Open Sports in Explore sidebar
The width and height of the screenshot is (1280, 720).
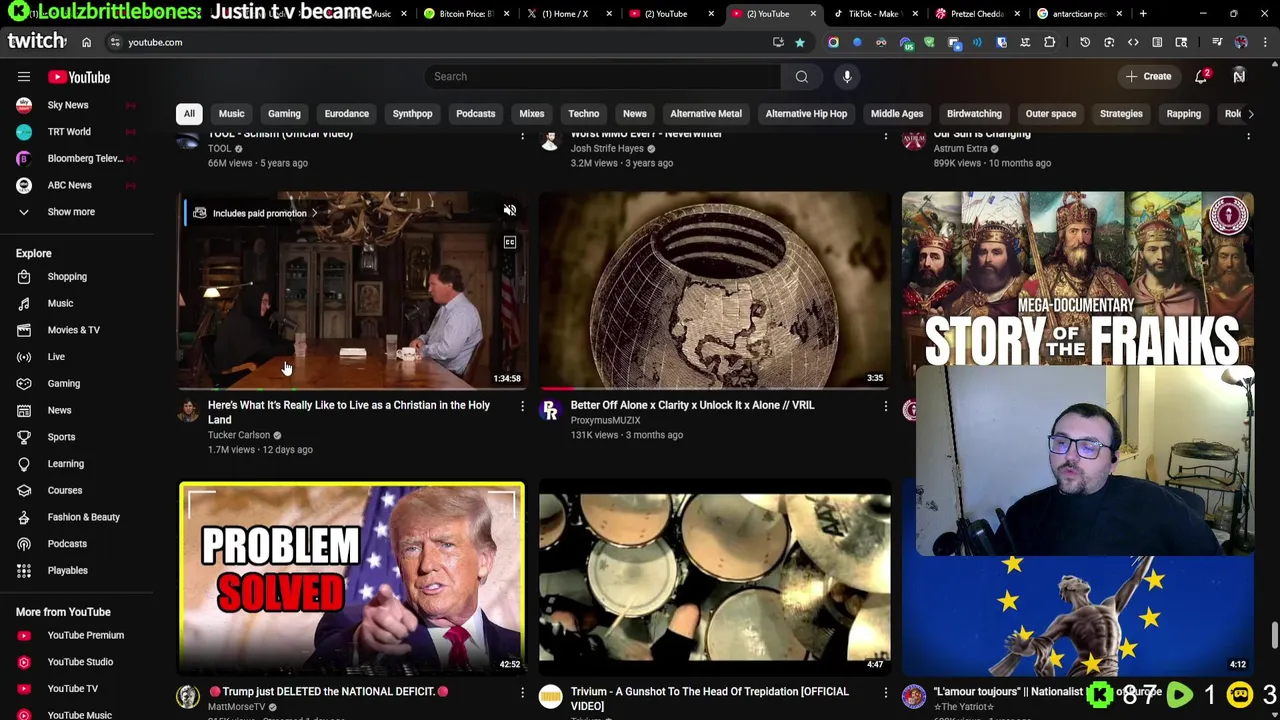61,437
